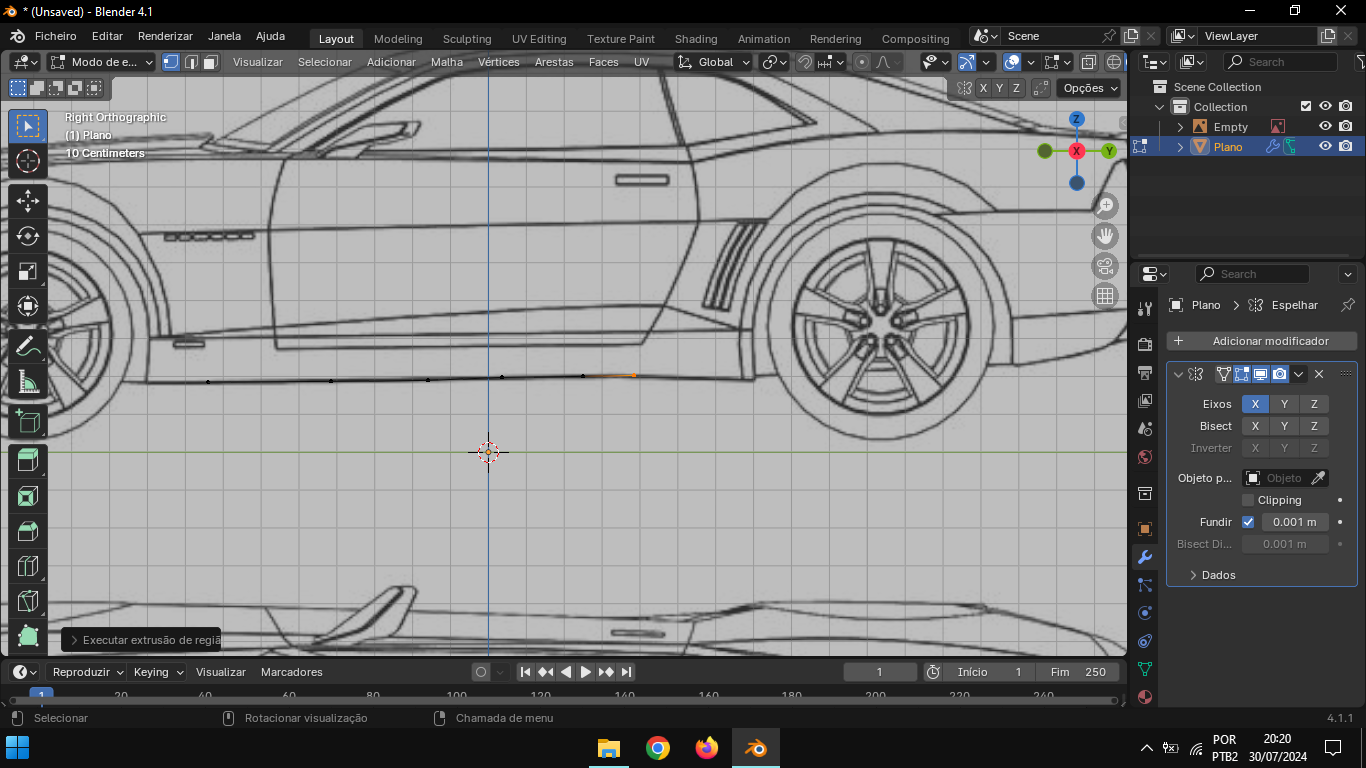Screen dimensions: 1366x768
Task: Open Google Chrome from the taskbar
Action: point(658,748)
